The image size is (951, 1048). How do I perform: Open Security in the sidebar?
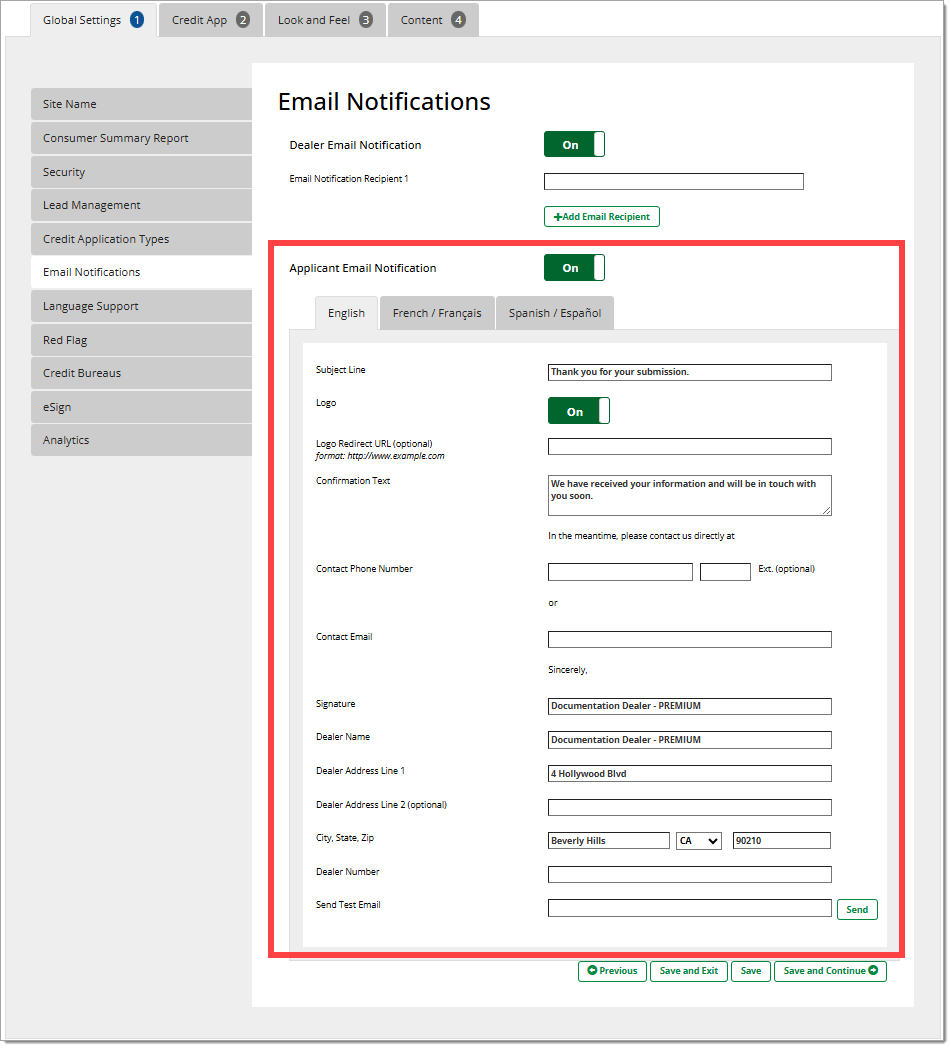coord(141,172)
